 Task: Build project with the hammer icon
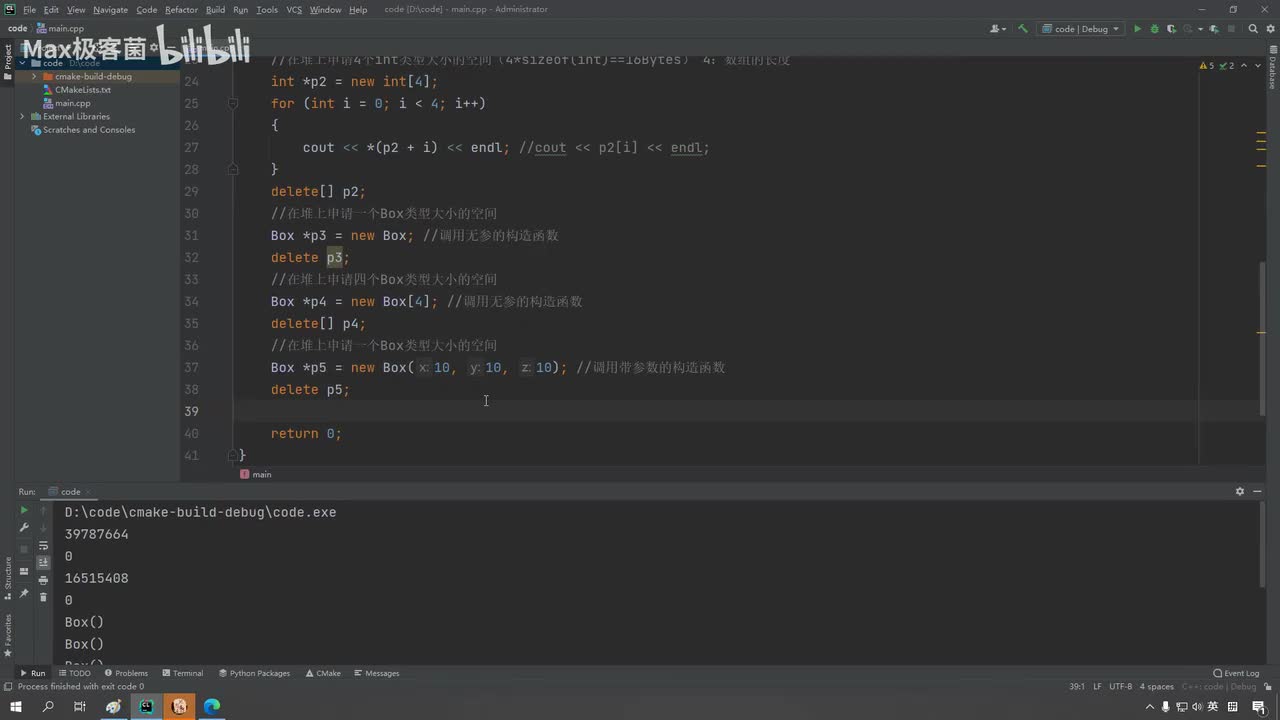pos(1023,29)
